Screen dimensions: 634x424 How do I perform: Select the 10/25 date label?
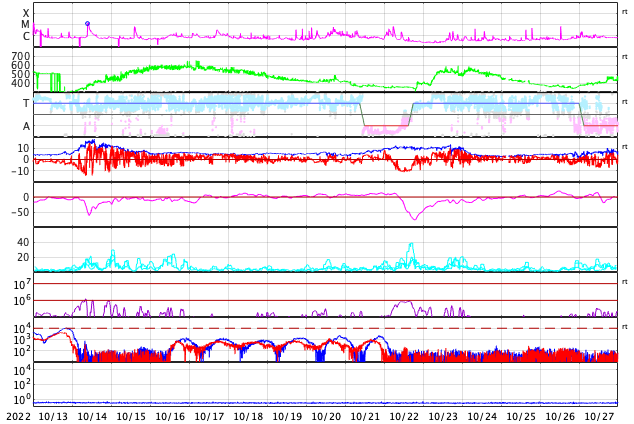click(x=521, y=416)
